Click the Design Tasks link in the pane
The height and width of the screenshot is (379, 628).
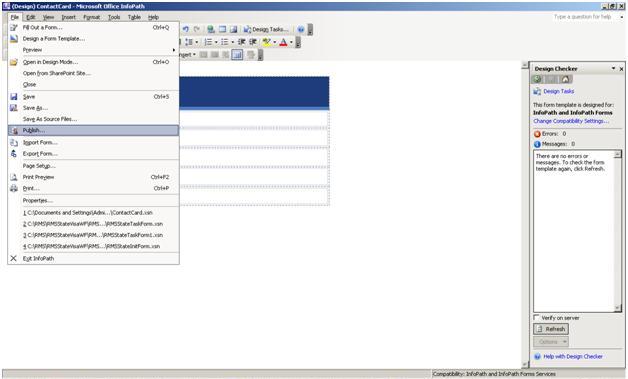[558, 91]
